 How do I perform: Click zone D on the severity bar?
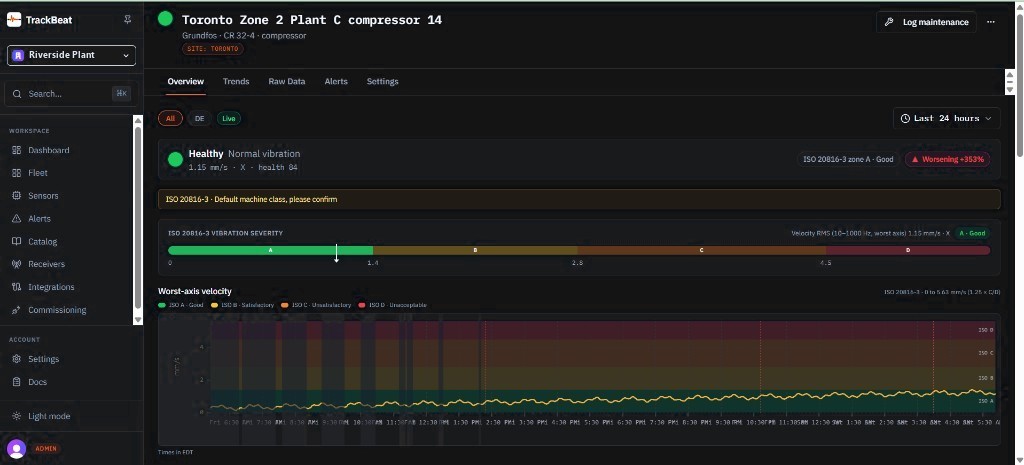pos(908,250)
